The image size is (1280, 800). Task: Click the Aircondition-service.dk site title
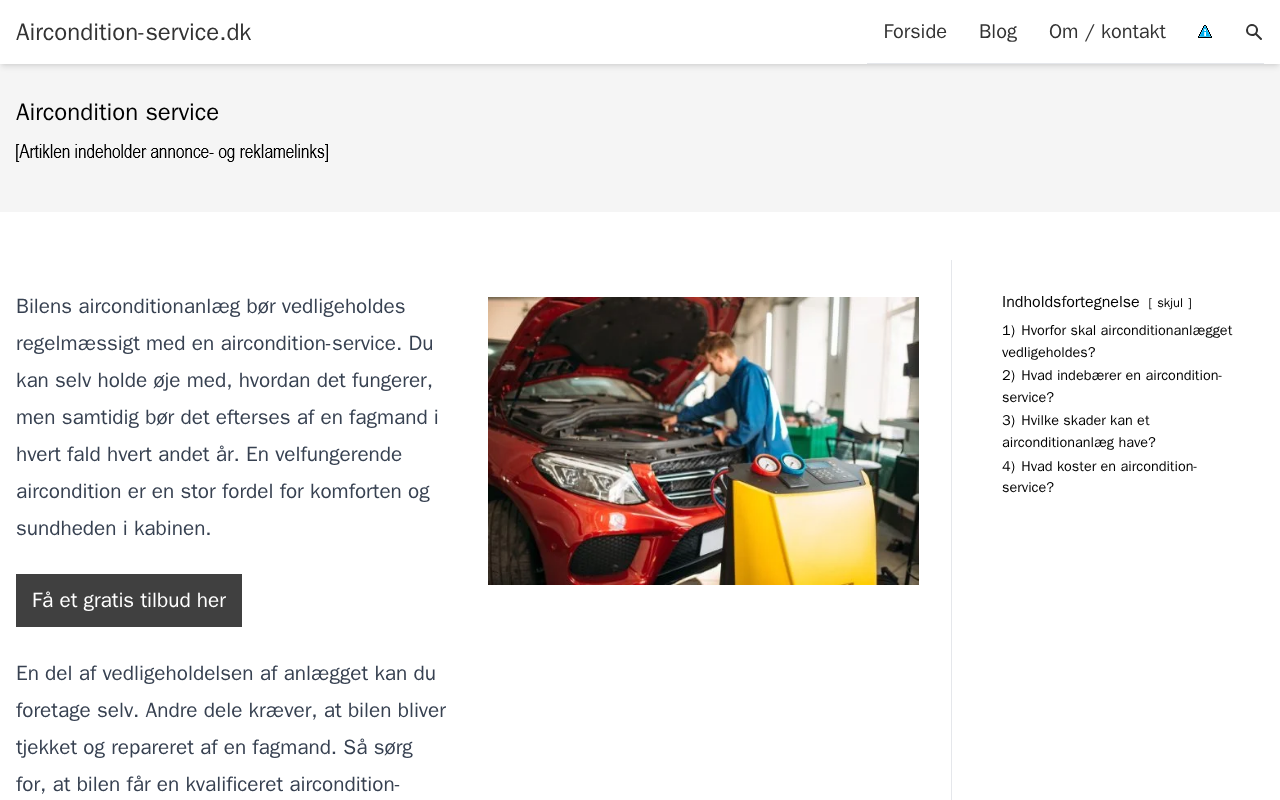click(134, 32)
